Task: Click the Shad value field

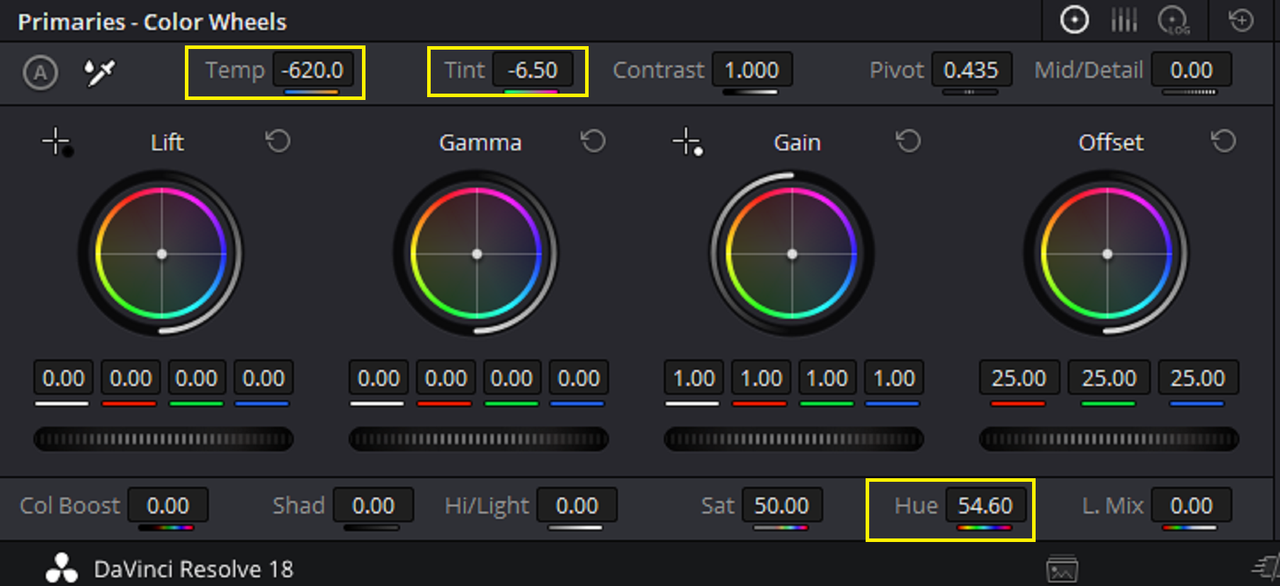Action: point(373,506)
